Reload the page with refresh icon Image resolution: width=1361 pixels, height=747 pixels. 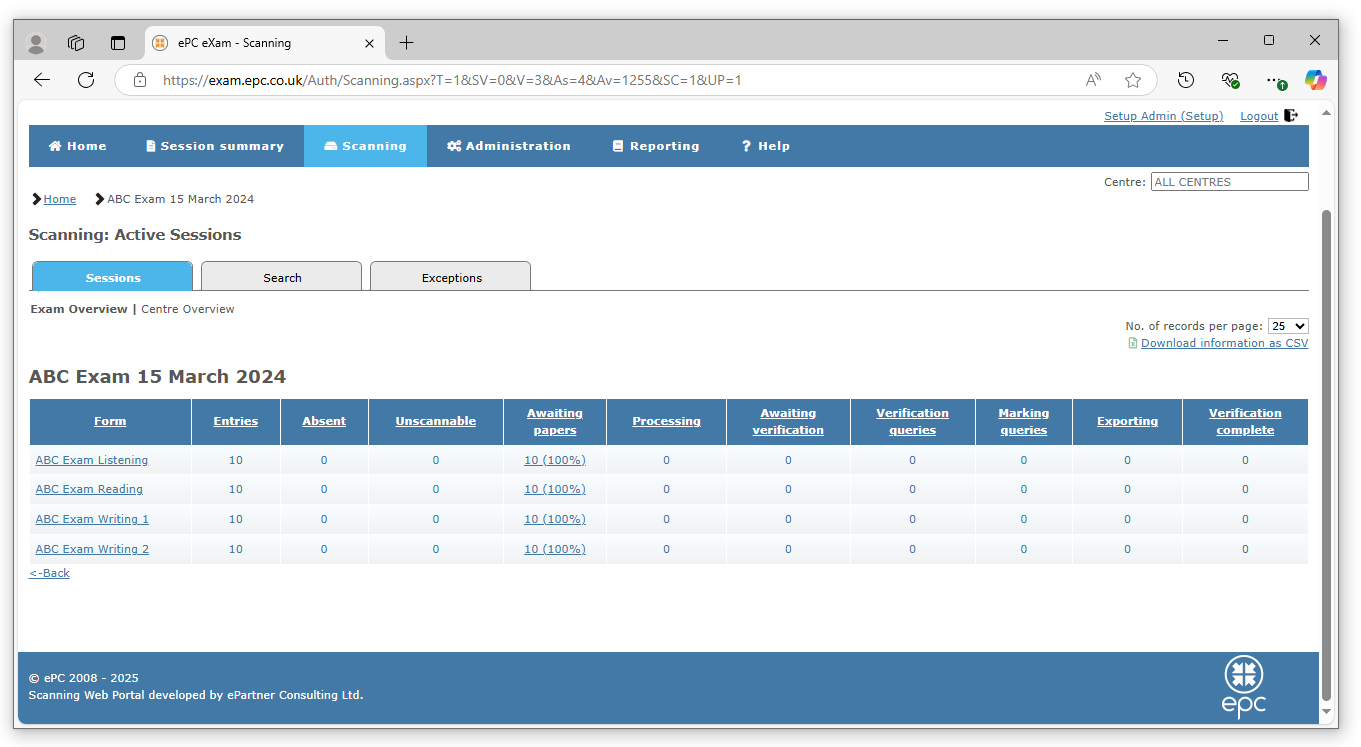[86, 80]
